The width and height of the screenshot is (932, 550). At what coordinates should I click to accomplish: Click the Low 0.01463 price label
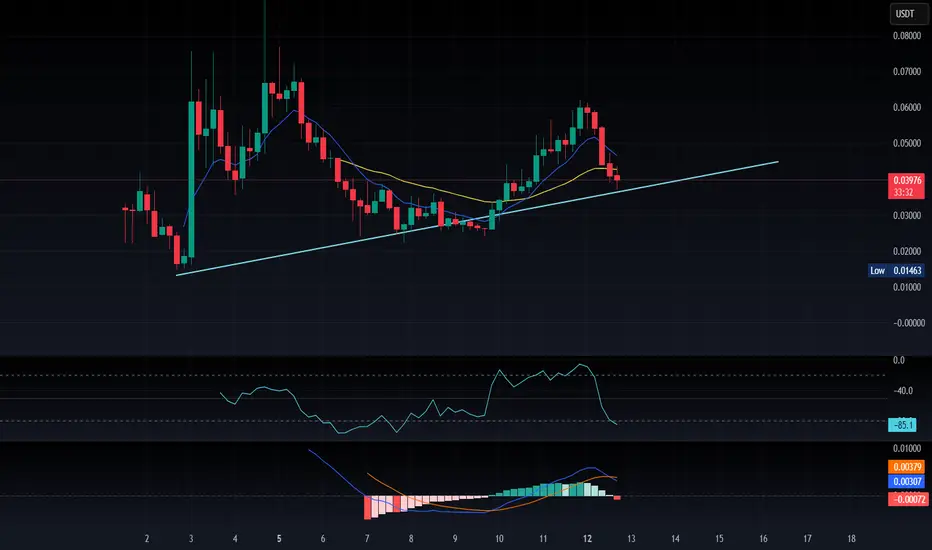click(x=896, y=271)
